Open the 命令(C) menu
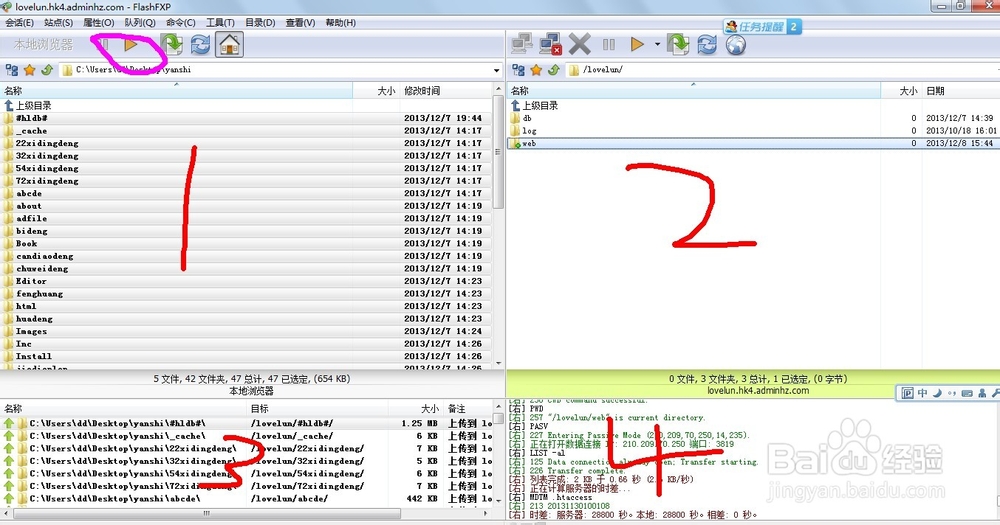This screenshot has width=1000, height=525. (x=180, y=22)
